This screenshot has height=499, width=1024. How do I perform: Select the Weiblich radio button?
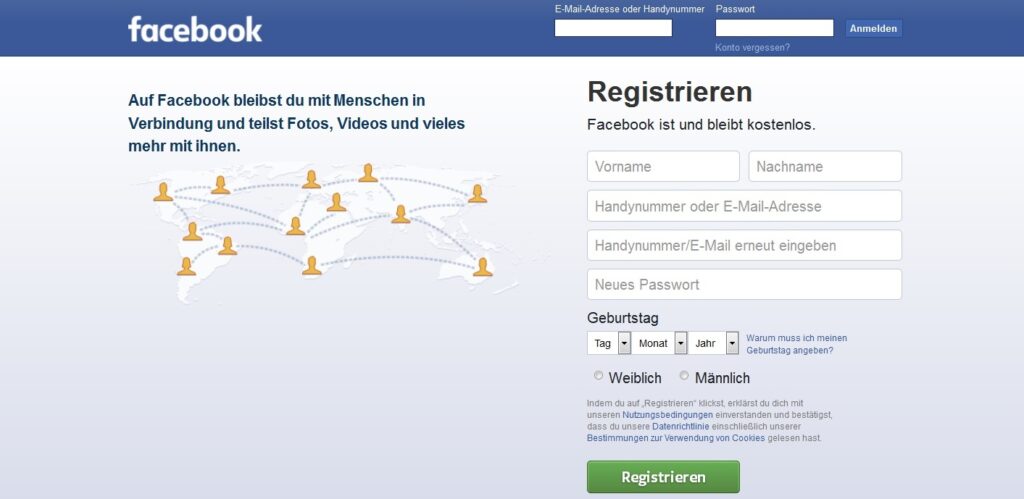click(598, 376)
